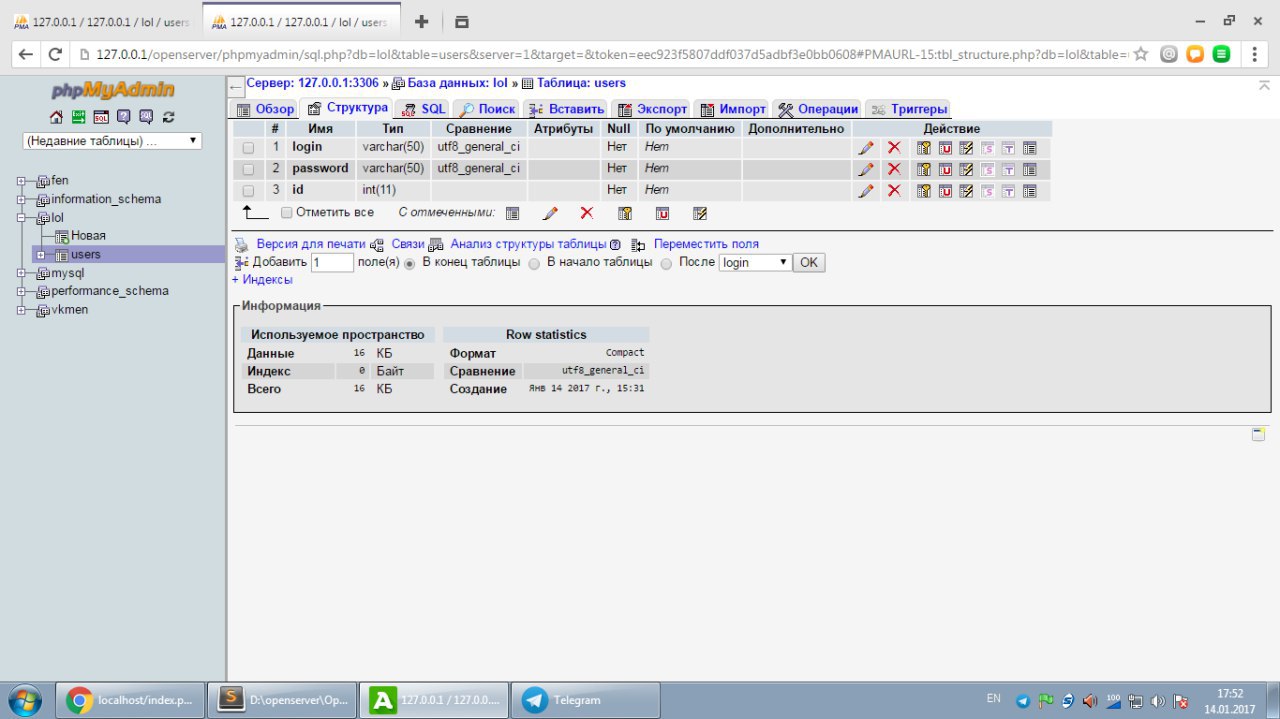Click the number of fields input box
The width and height of the screenshot is (1280, 719).
[332, 263]
